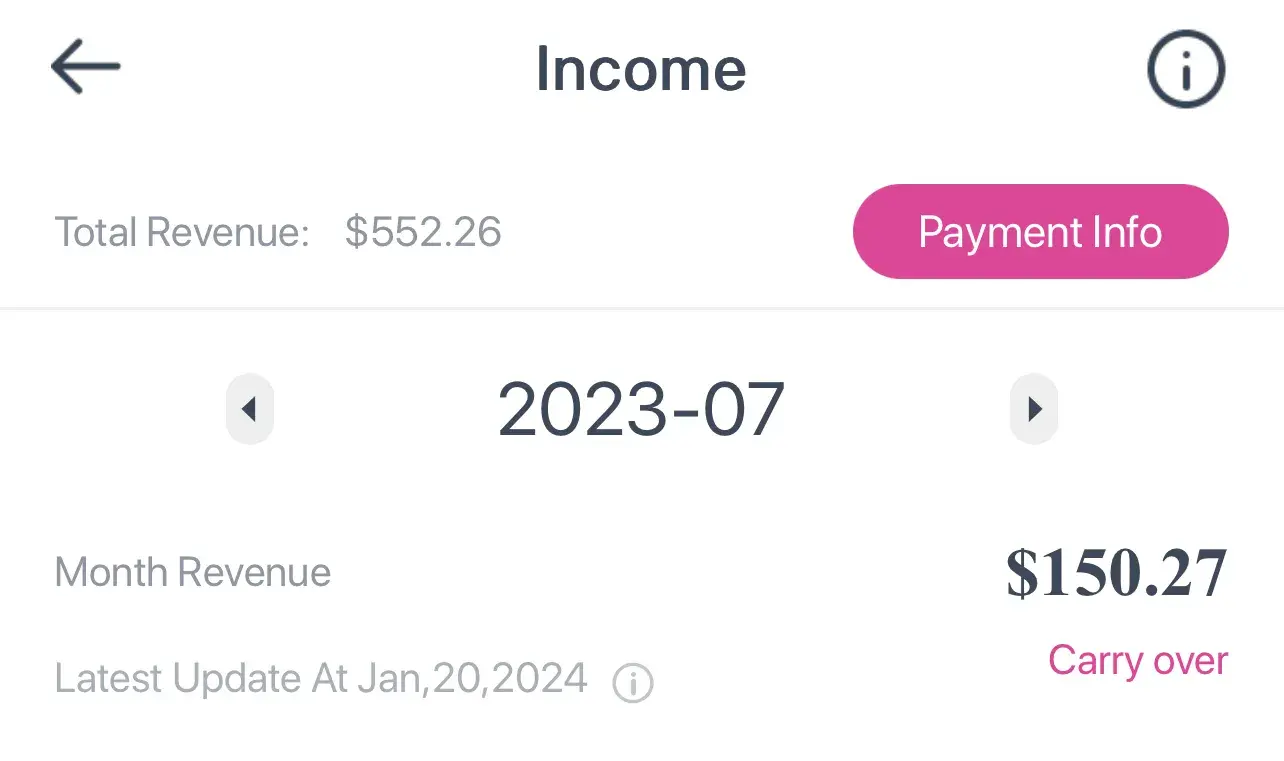Image resolution: width=1284 pixels, height=761 pixels.
Task: Go to the previous month with left arrow
Action: [250, 409]
